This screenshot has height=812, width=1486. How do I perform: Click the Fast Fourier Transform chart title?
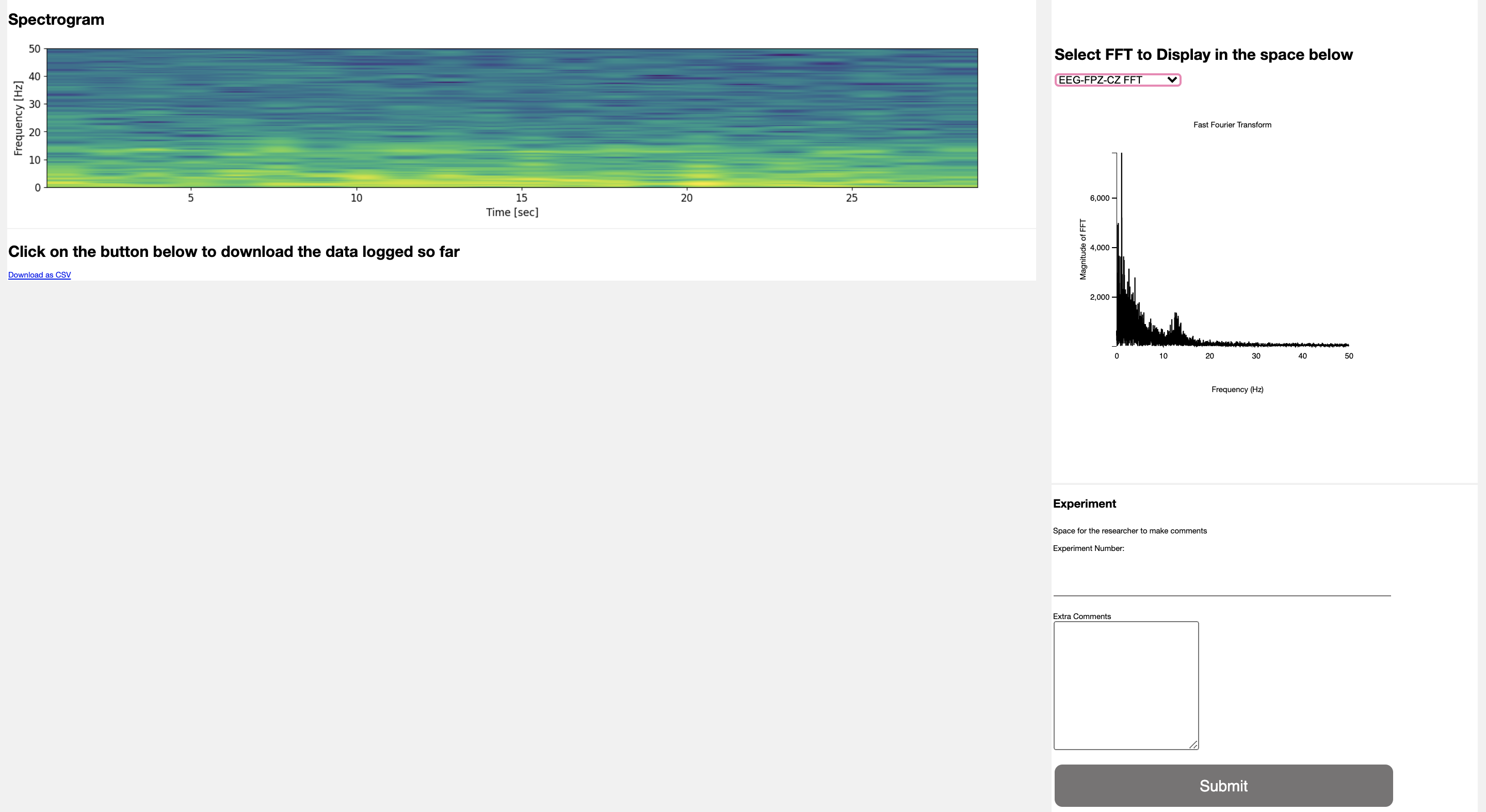1232,124
